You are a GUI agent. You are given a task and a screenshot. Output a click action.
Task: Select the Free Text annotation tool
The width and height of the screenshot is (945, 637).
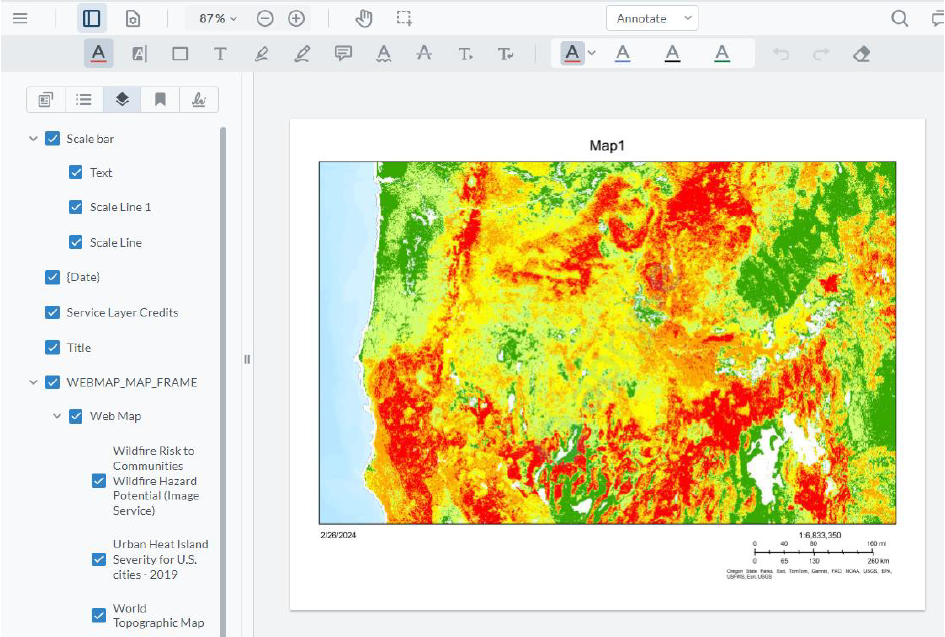pyautogui.click(x=220, y=54)
